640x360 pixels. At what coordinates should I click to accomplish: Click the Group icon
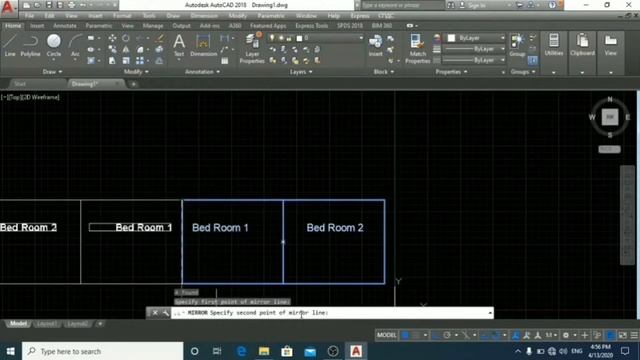tap(517, 45)
